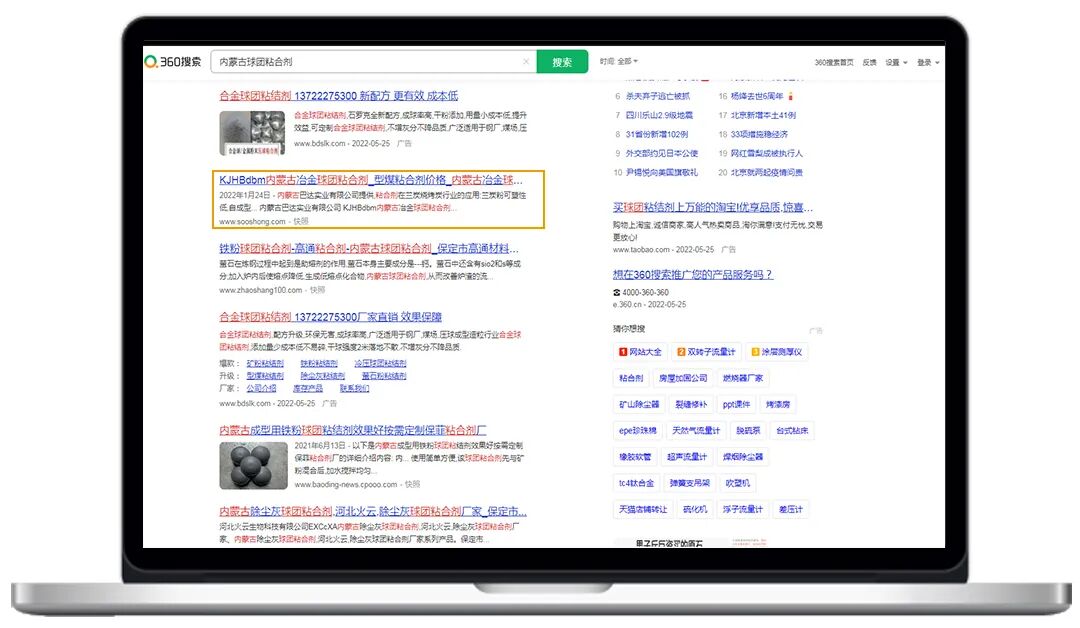Open hot topic 杨绛去世6周年
Image resolution: width=1080 pixels, height=628 pixels.
[757, 96]
